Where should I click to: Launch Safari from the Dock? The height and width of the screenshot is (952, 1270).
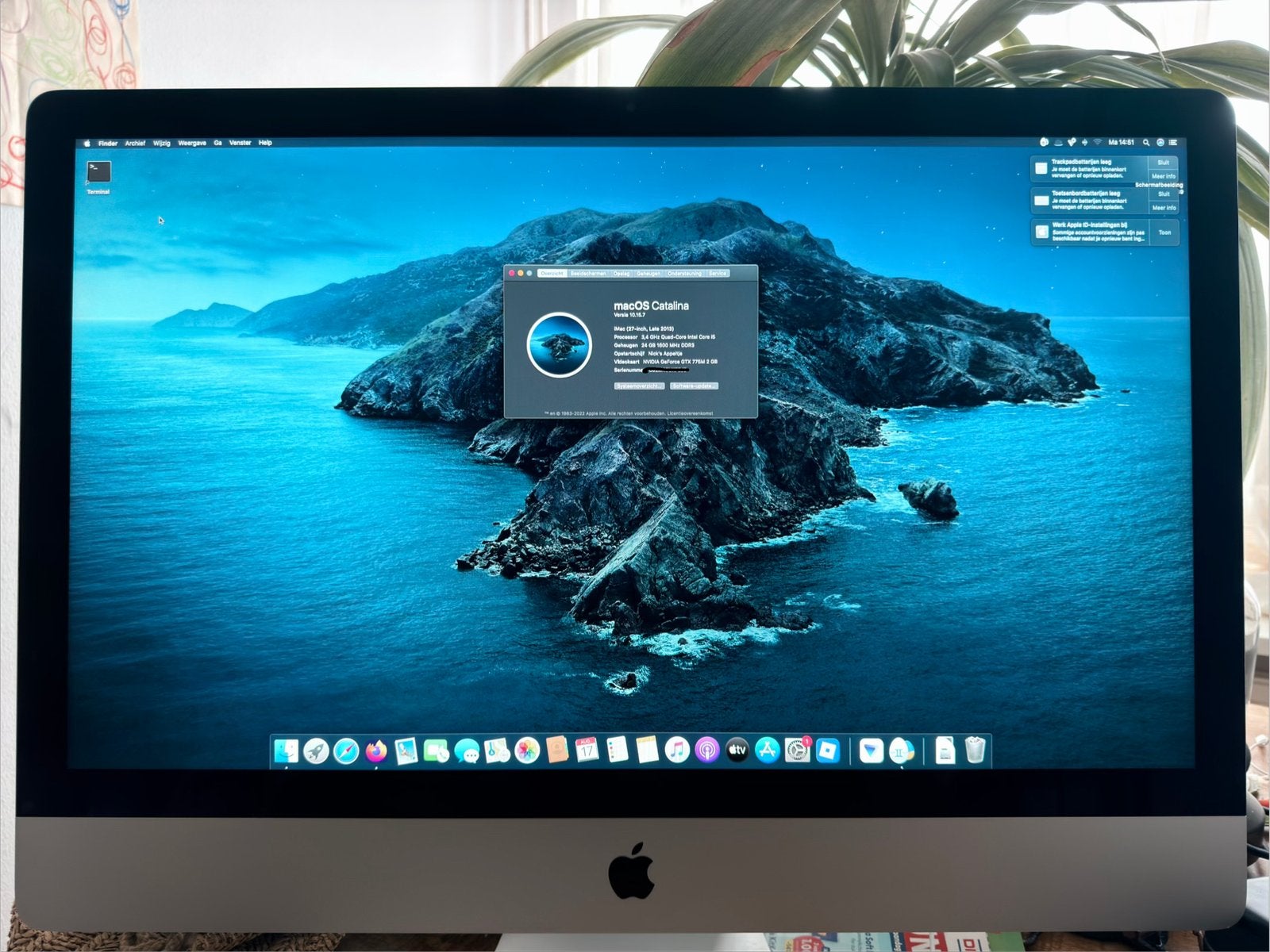tap(346, 750)
